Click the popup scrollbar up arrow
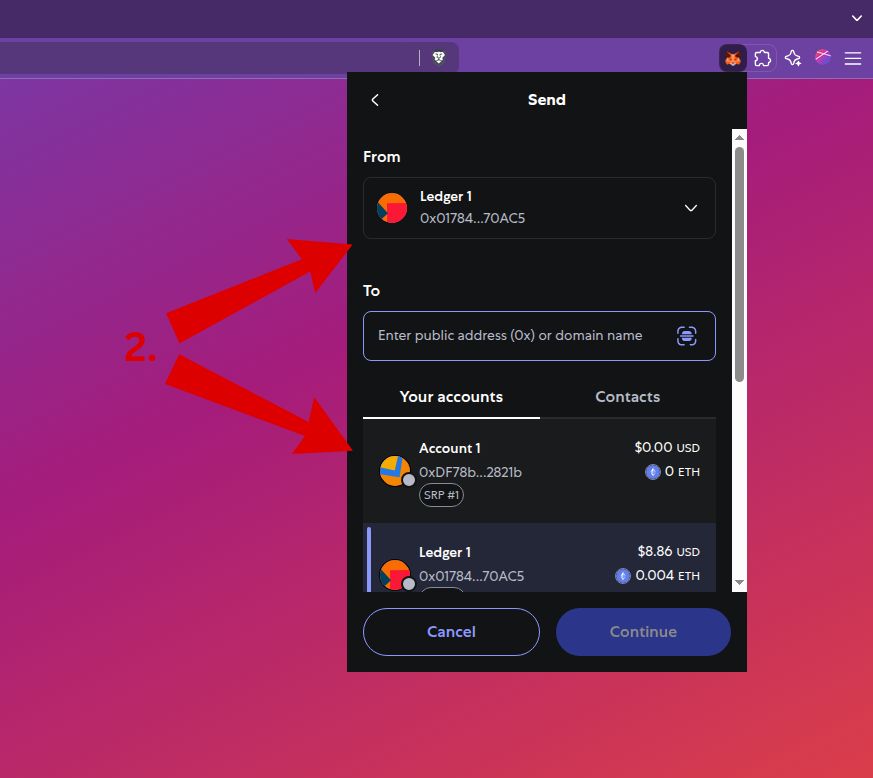This screenshot has height=778, width=873. [x=739, y=138]
